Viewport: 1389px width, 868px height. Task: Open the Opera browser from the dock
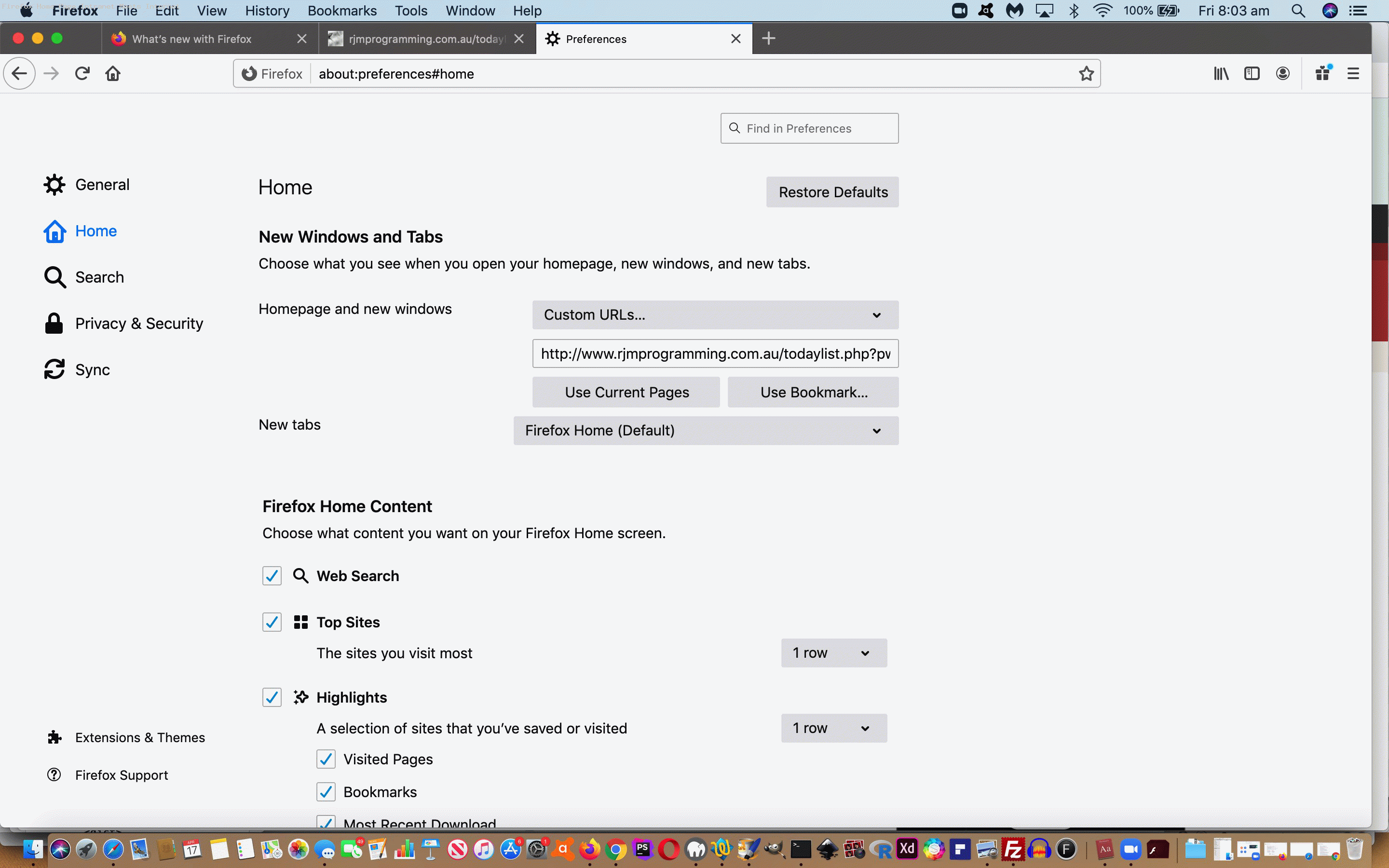coord(668,849)
